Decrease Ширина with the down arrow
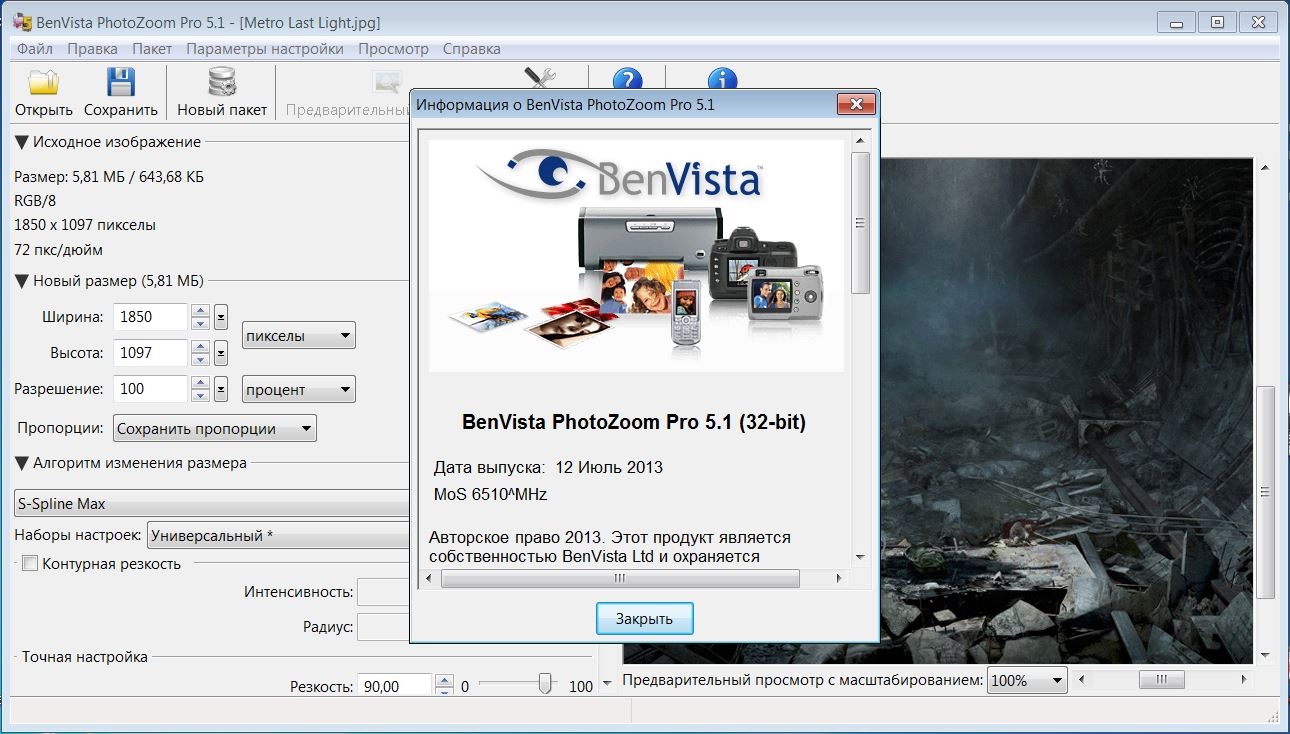1290x734 pixels. (200, 324)
